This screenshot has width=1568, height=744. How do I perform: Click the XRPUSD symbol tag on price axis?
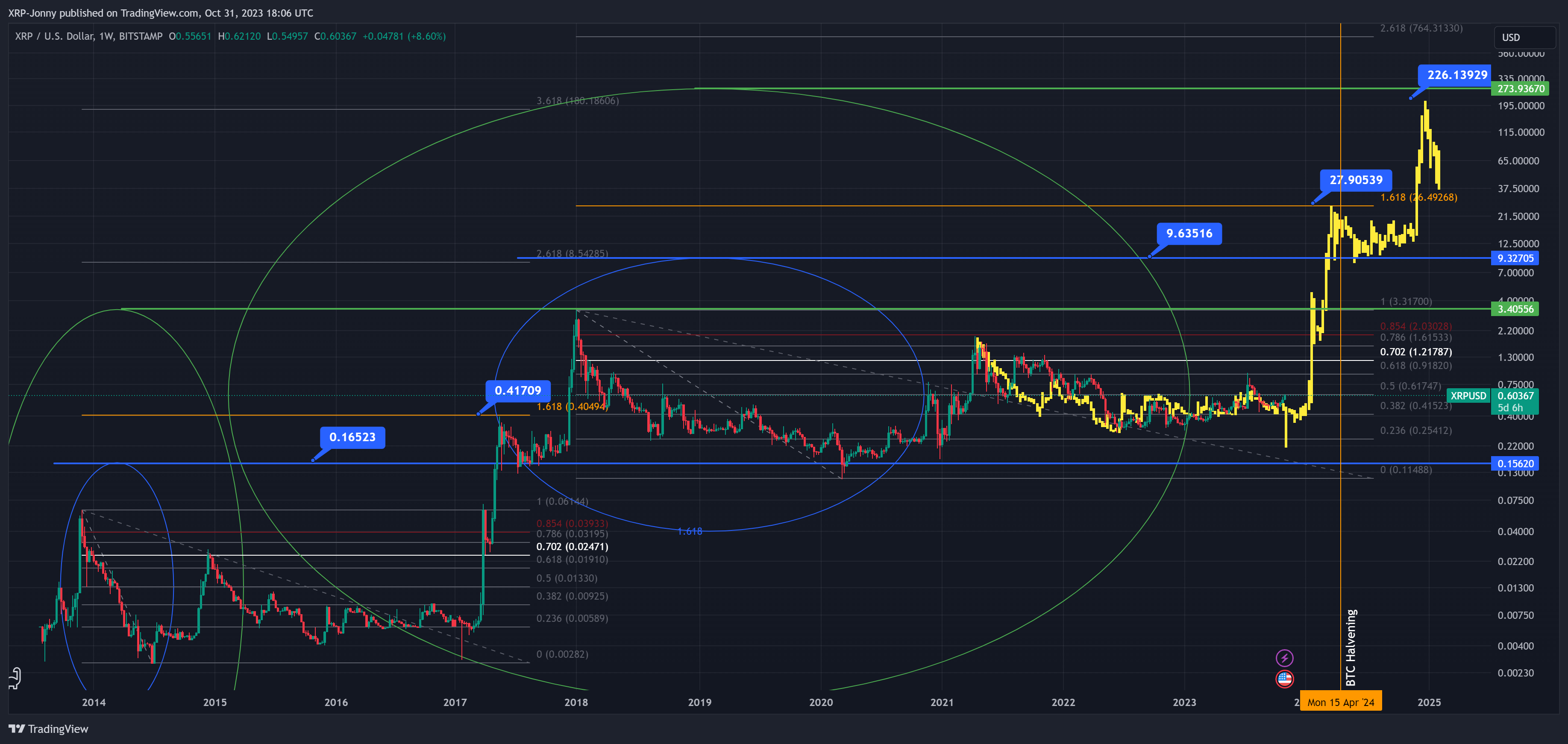tap(1468, 396)
